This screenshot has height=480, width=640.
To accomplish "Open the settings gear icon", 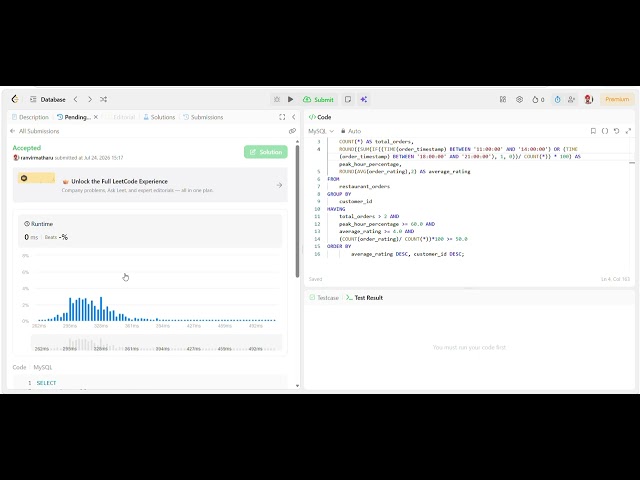I will coord(519,99).
